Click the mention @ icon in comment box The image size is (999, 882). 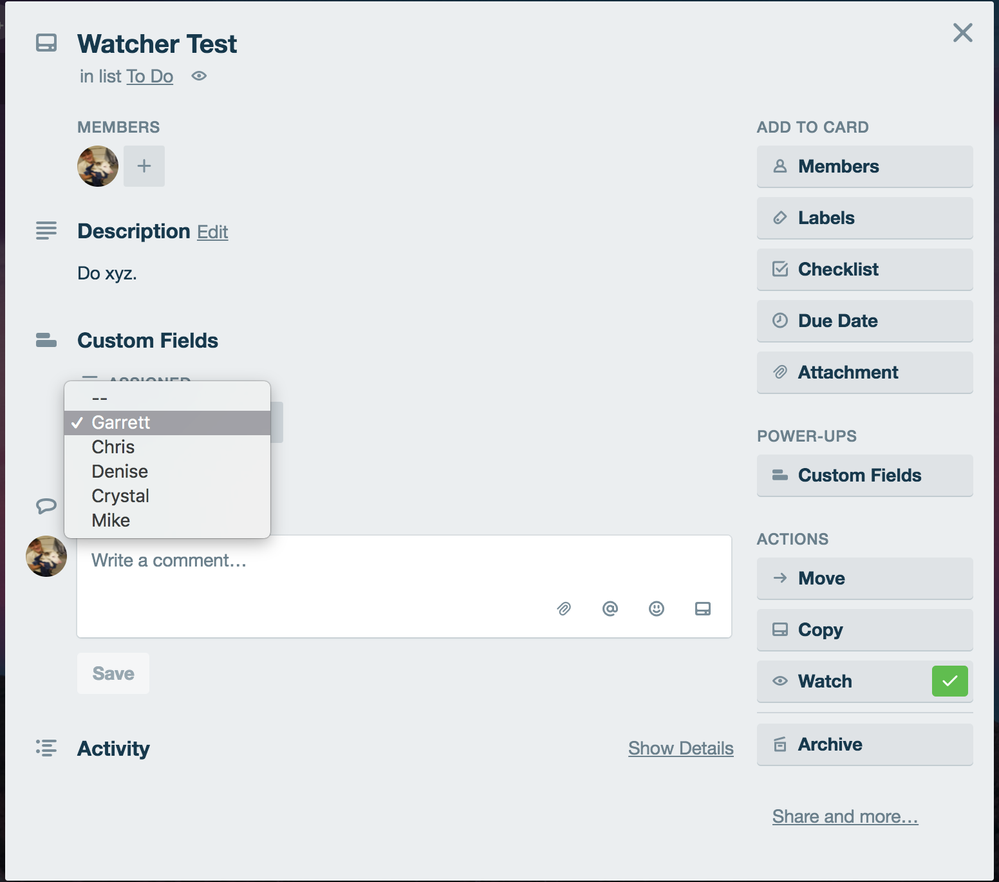tap(610, 609)
